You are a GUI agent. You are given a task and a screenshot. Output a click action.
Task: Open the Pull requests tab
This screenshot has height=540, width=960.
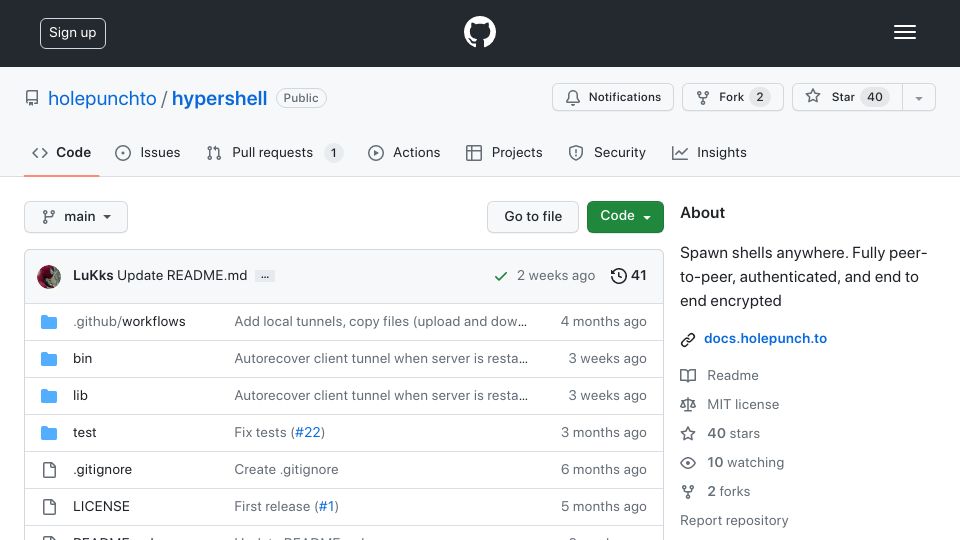point(274,152)
